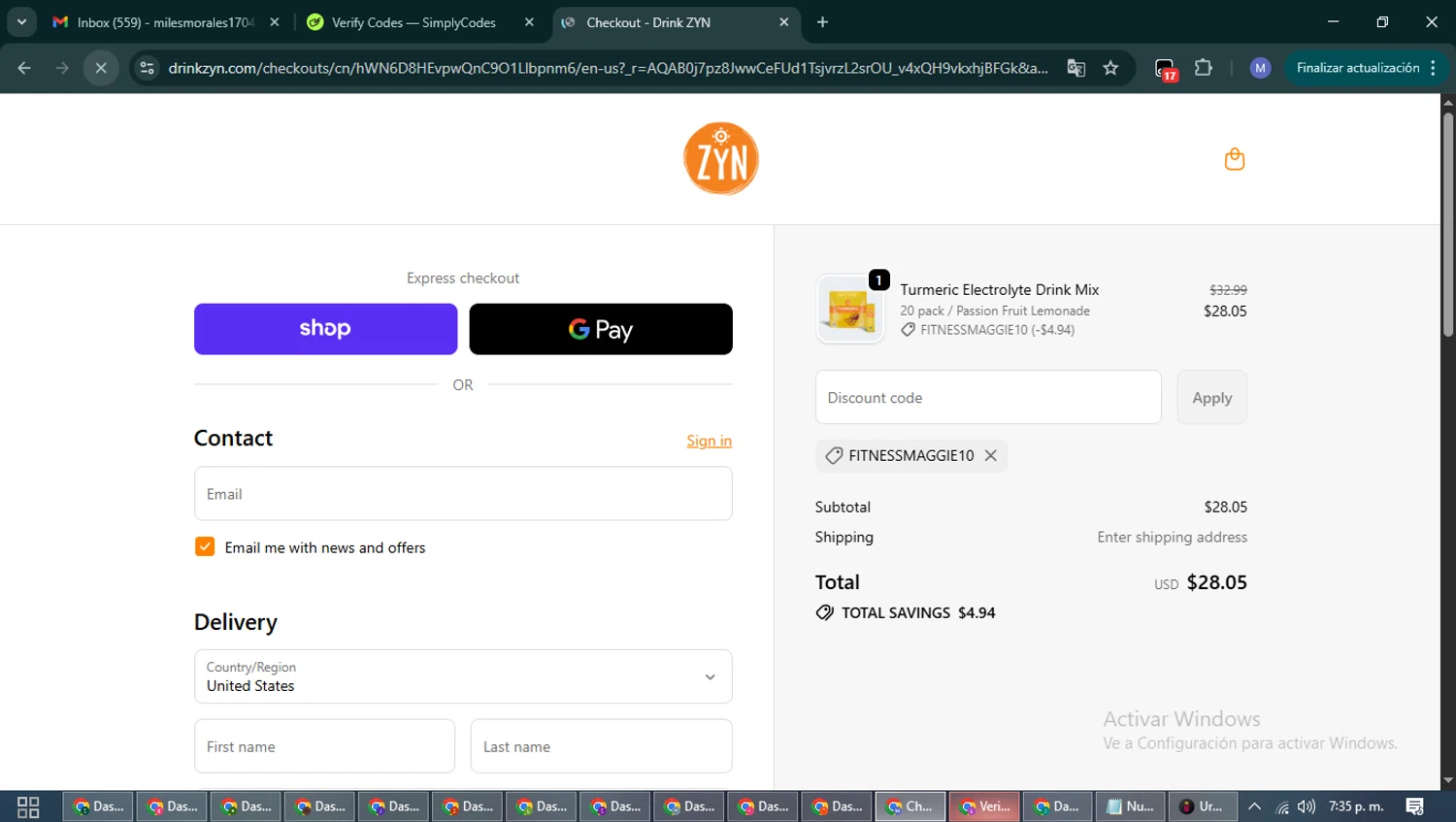Click the Total $28.05 amount
Viewport: 1456px width, 822px height.
pos(1216,582)
